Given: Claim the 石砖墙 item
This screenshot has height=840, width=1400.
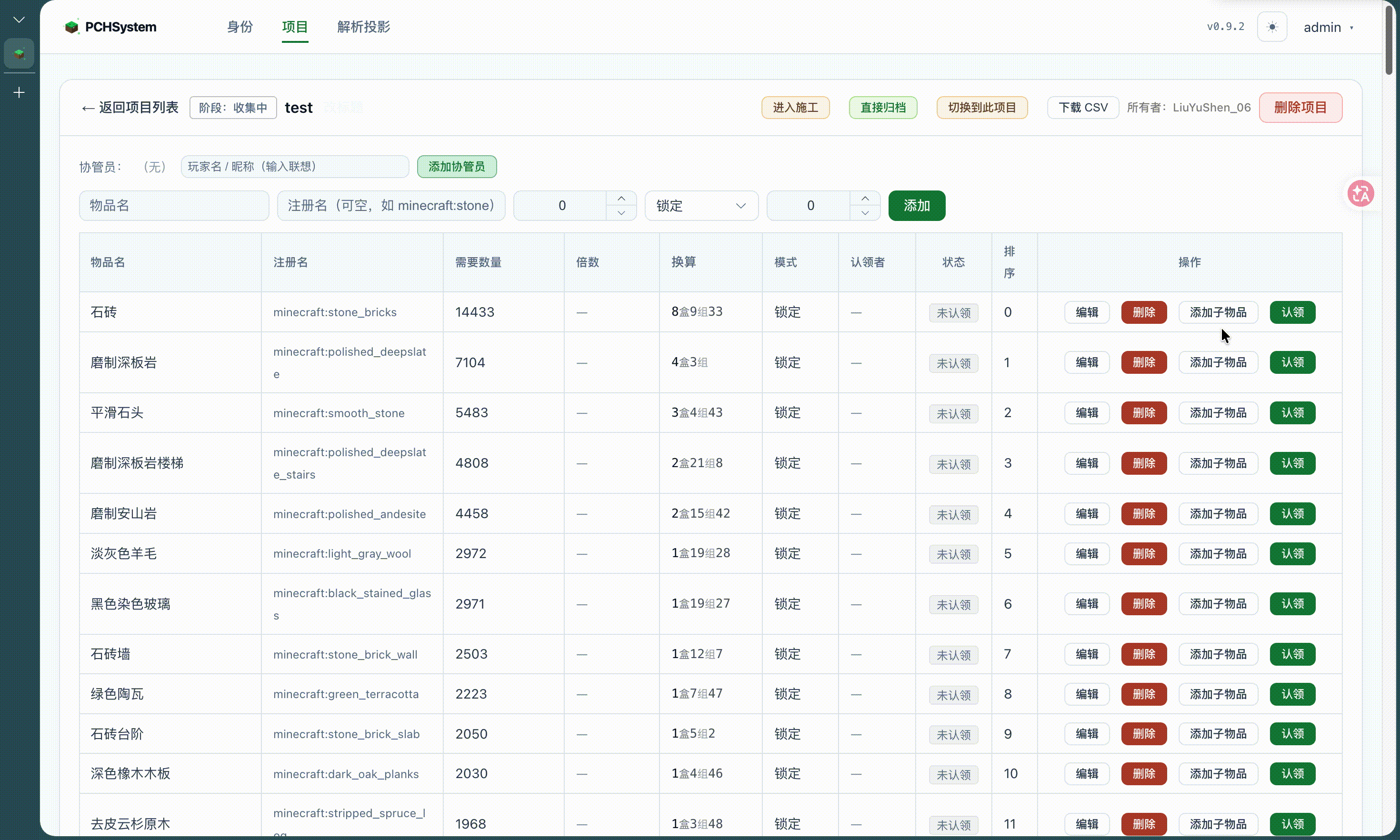Looking at the screenshot, I should 1292,654.
